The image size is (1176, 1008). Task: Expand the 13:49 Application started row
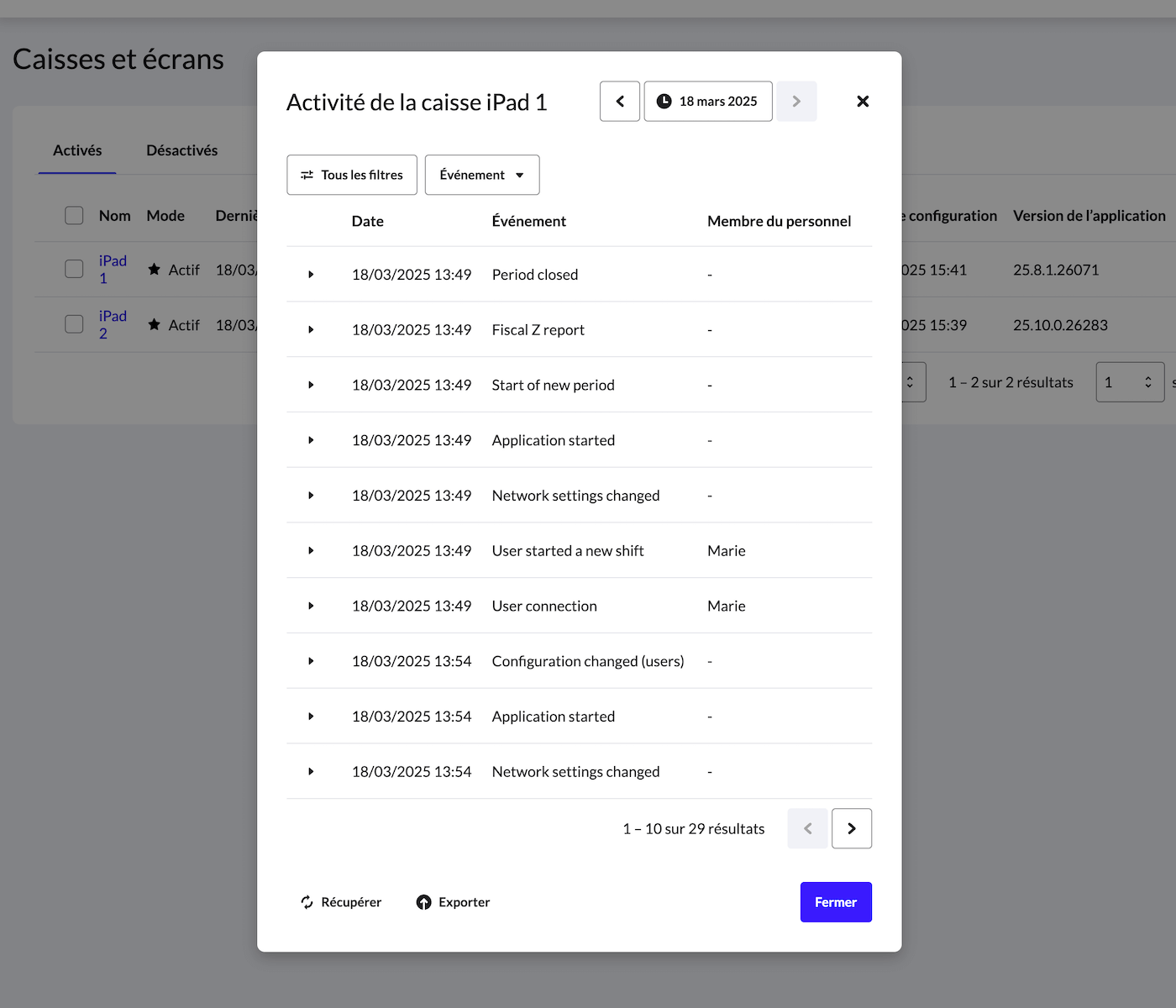coord(311,440)
